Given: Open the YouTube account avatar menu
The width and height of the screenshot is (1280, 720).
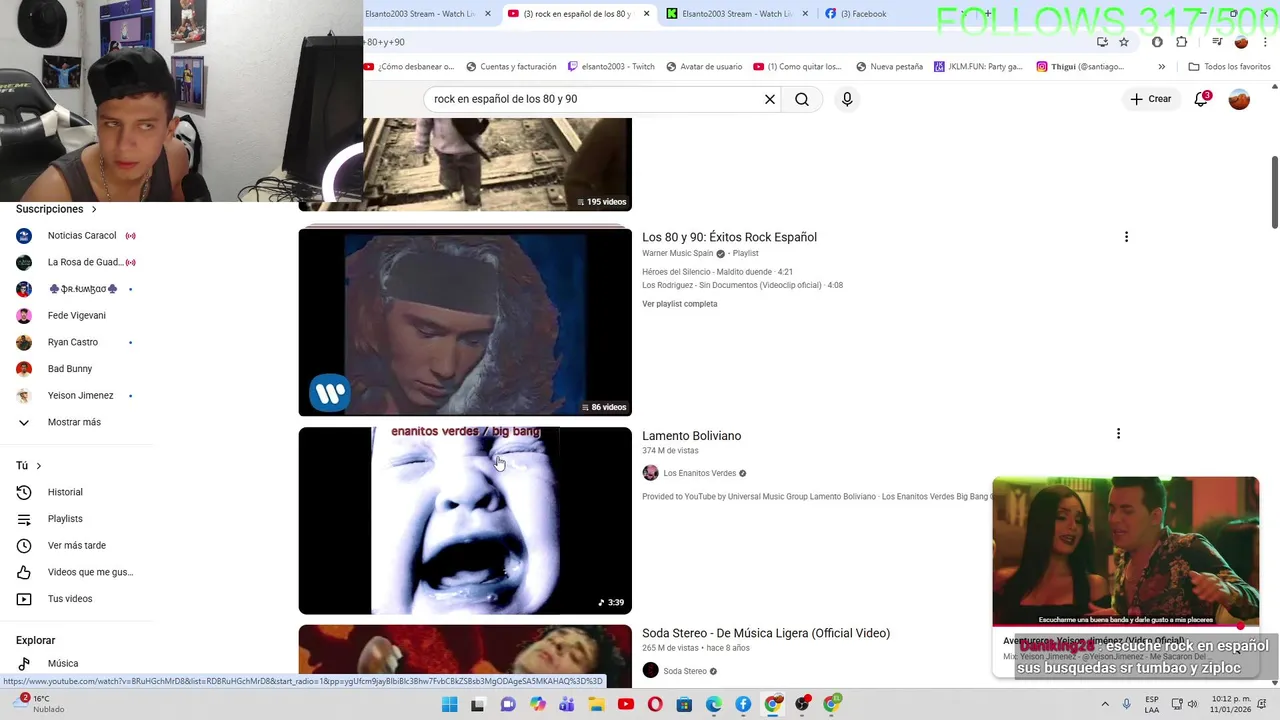Looking at the screenshot, I should pyautogui.click(x=1239, y=99).
